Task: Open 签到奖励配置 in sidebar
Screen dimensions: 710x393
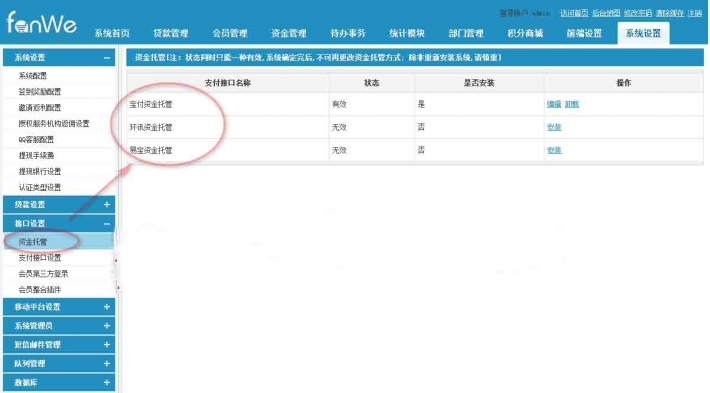Action: coord(39,91)
